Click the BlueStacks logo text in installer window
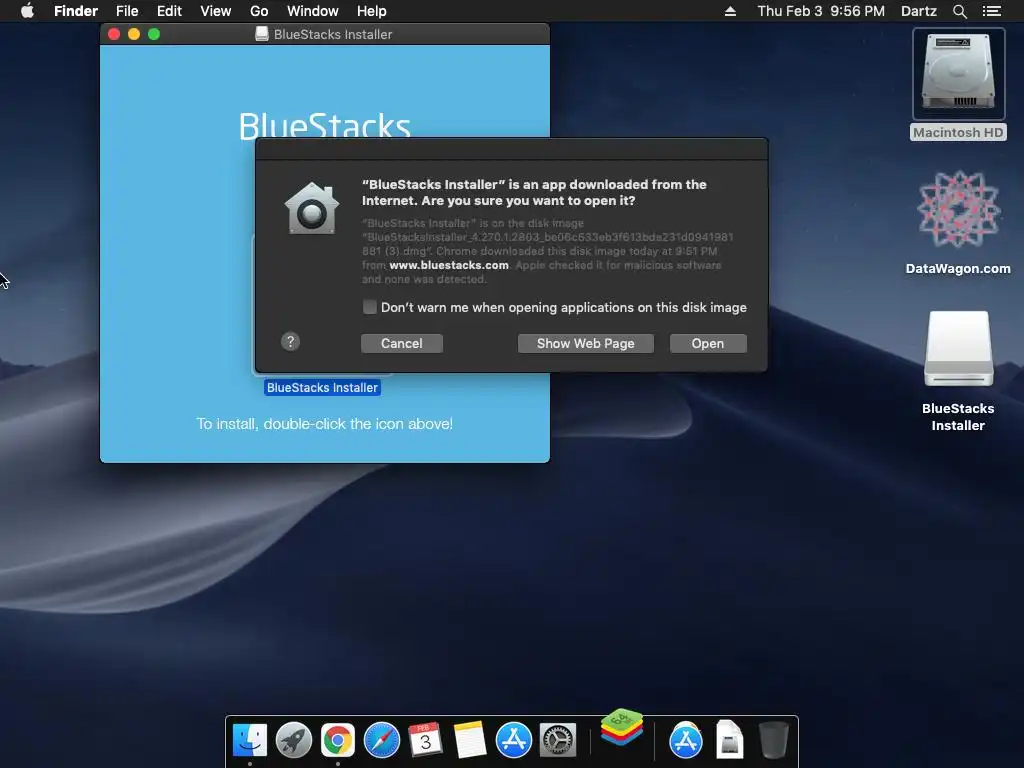1024x768 pixels. pos(325,125)
